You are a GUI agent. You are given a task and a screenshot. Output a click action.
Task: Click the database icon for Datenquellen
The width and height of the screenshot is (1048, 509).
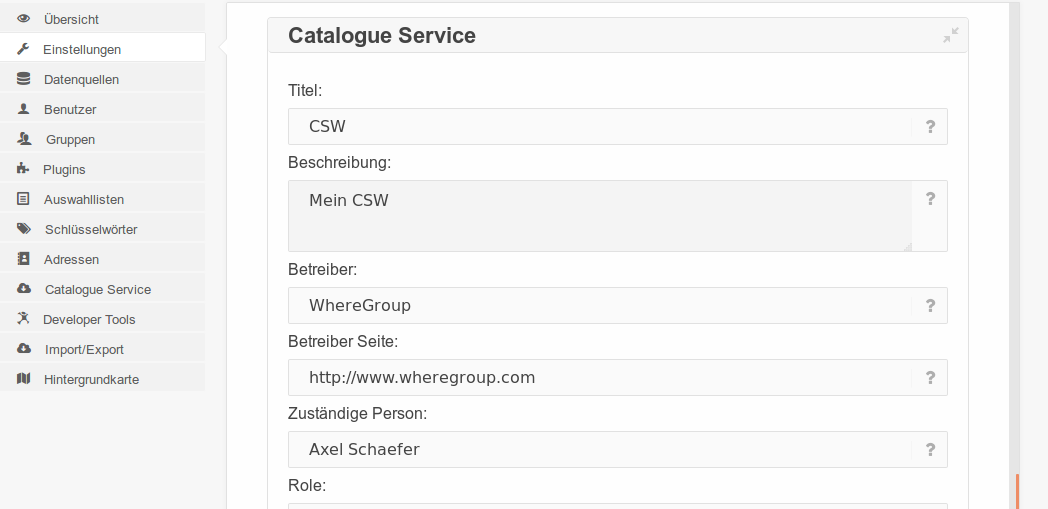pyautogui.click(x=23, y=79)
